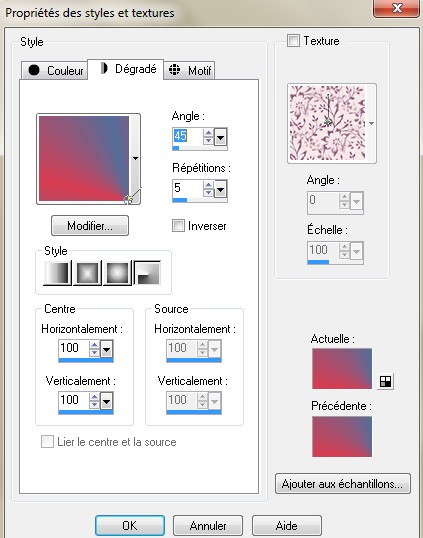Open the texture pattern picker dropdown
423x538 pixels.
pyautogui.click(x=371, y=123)
